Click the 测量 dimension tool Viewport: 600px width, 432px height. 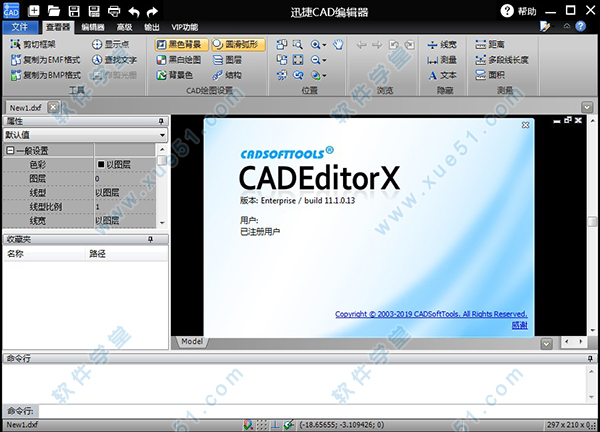(442, 60)
